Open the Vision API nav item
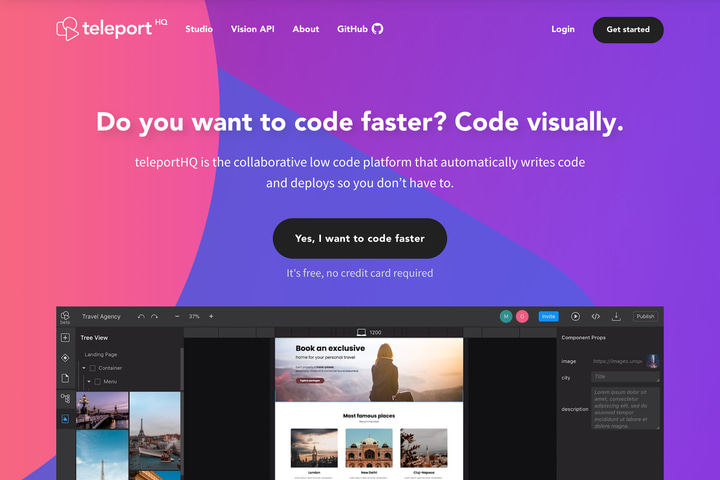720x480 pixels. [253, 29]
